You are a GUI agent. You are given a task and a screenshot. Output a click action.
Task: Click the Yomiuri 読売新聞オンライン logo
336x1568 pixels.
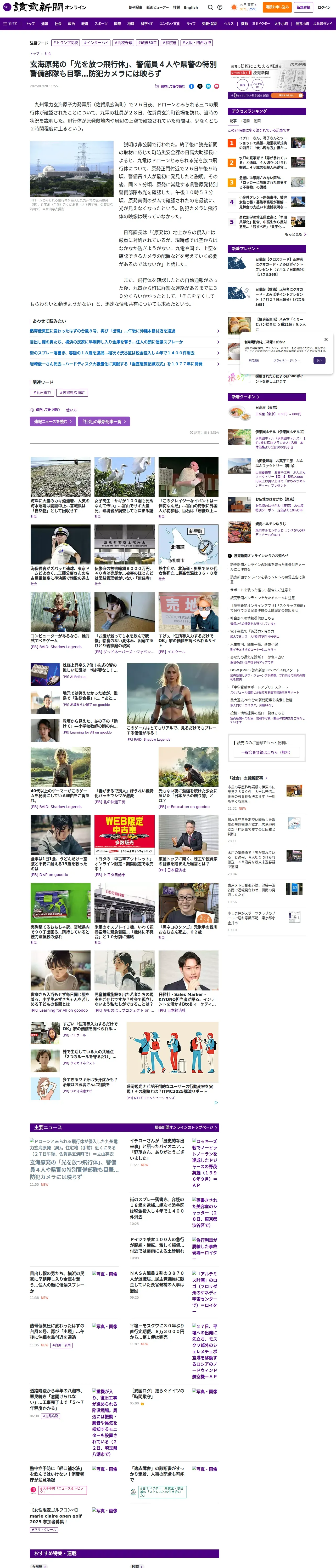pyautogui.click(x=44, y=7)
